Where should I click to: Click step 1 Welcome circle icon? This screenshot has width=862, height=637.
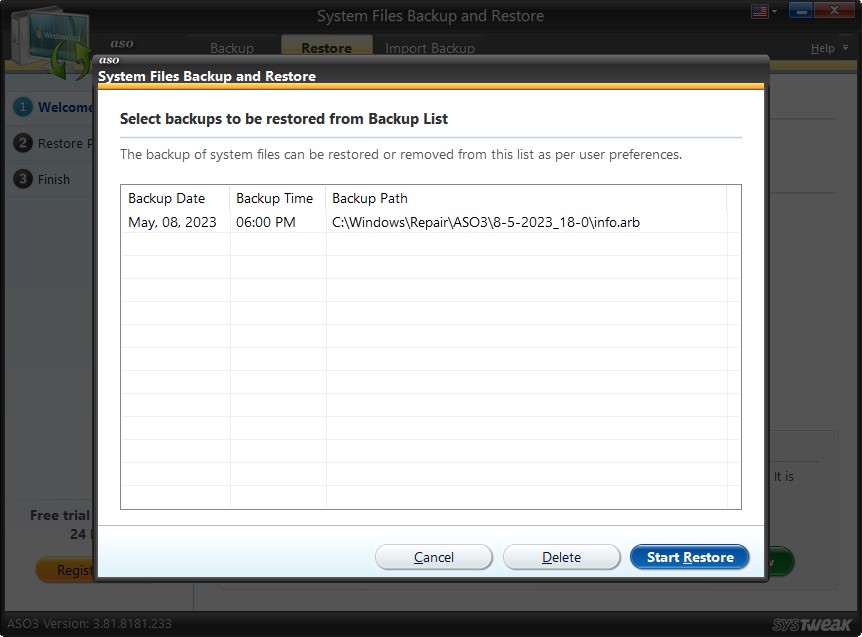[x=23, y=108]
